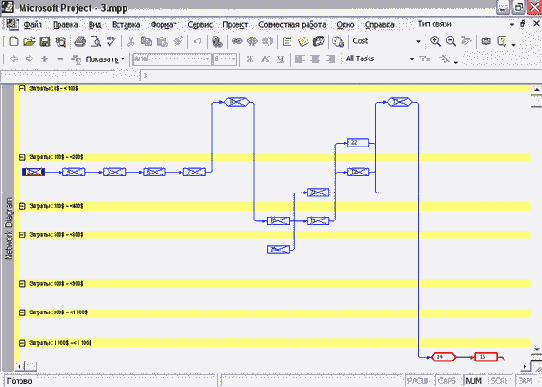542x387 pixels.
Task: Copy using the copy toolbar icon
Action: [146, 42]
